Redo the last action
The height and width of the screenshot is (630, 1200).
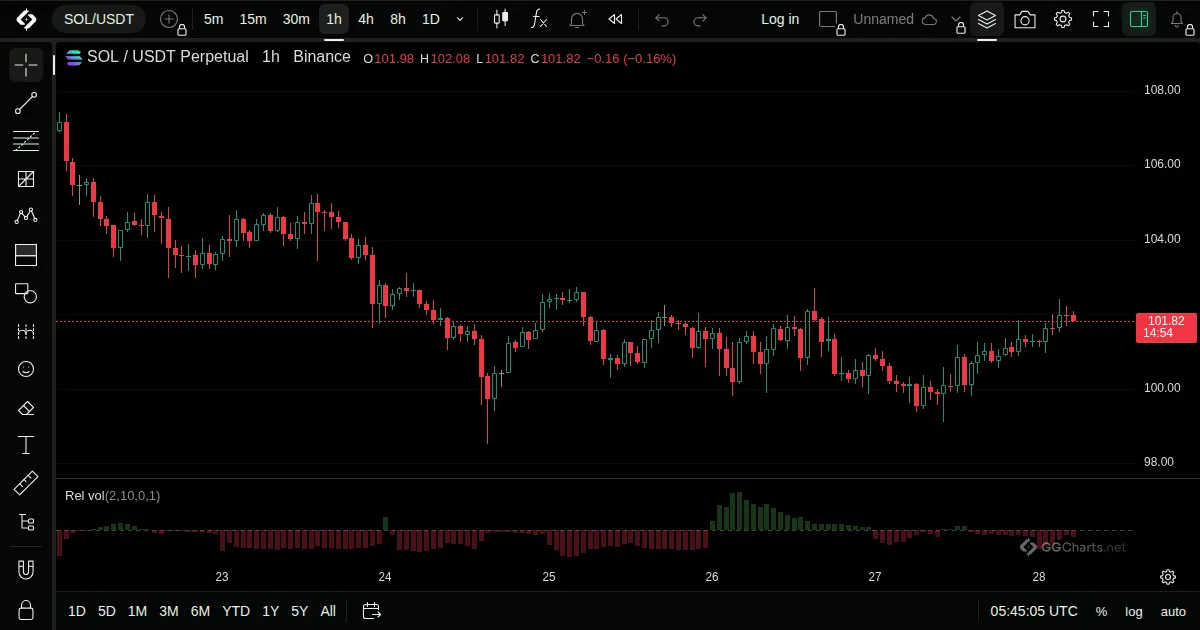tap(700, 19)
